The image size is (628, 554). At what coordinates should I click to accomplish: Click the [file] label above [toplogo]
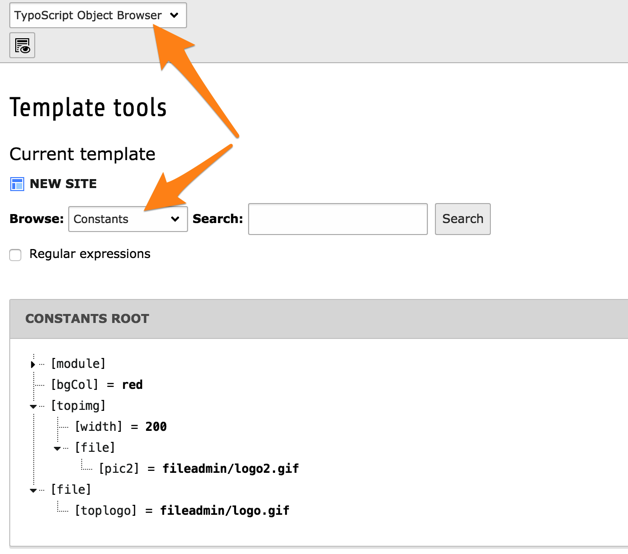(71, 490)
